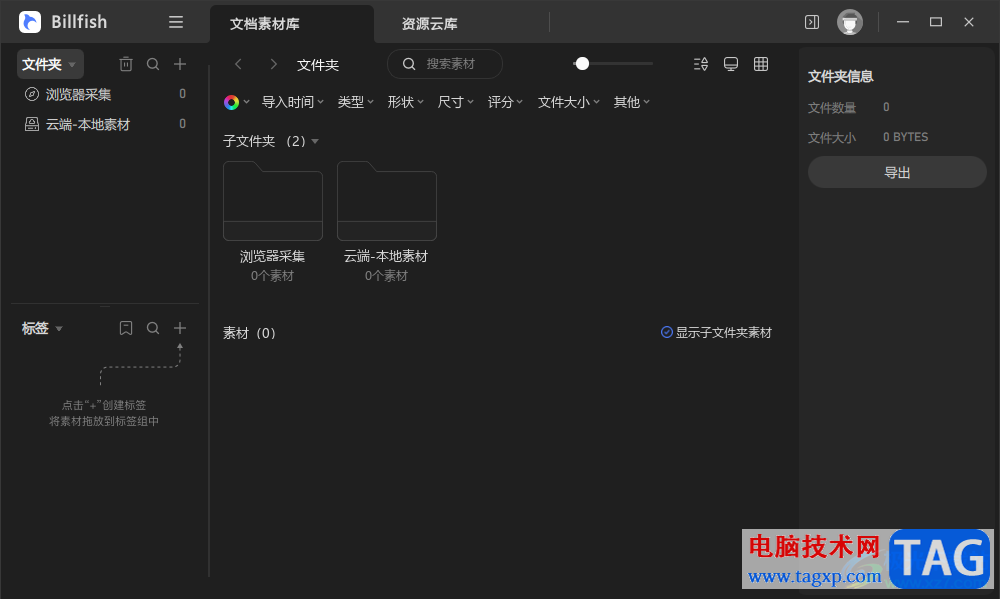The width and height of the screenshot is (1000, 599).
Task: Click the 导出 button
Action: [897, 172]
